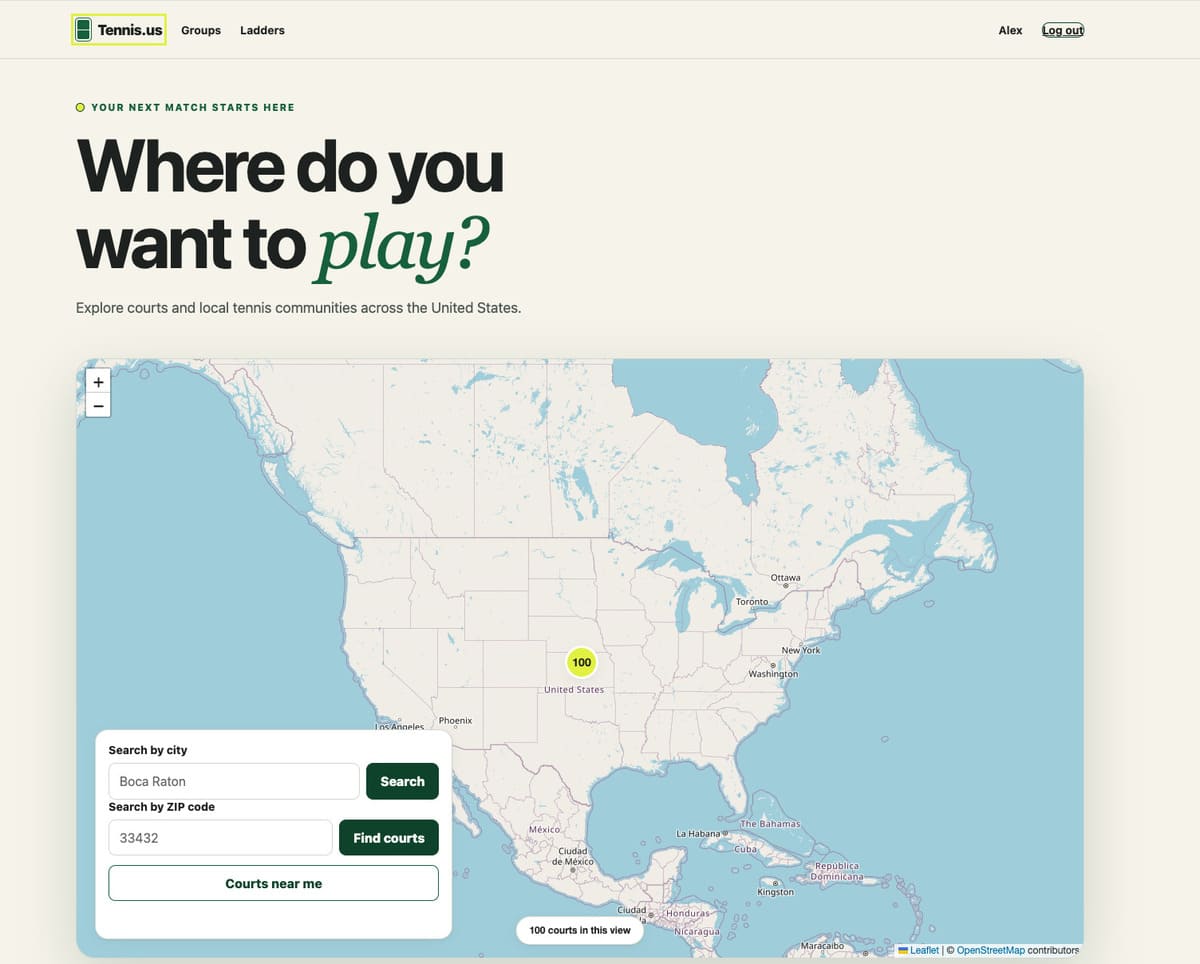The height and width of the screenshot is (964, 1200).
Task: Click the 'Where do you want to play?' heading
Action: 290,207
